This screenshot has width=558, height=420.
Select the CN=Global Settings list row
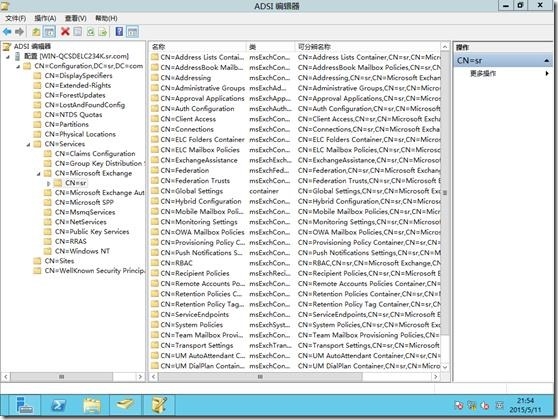coord(295,191)
